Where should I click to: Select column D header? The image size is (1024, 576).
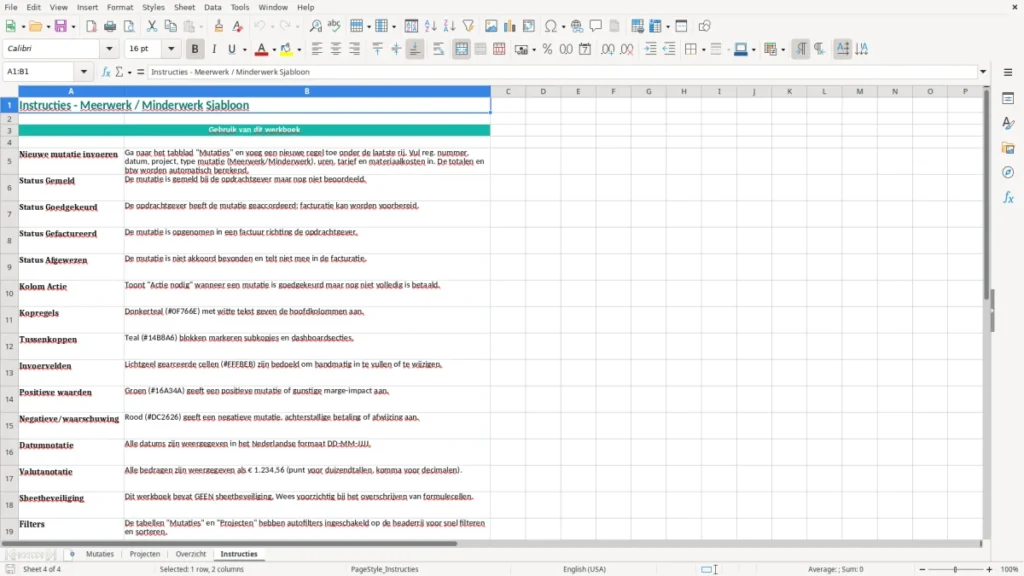pos(543,91)
